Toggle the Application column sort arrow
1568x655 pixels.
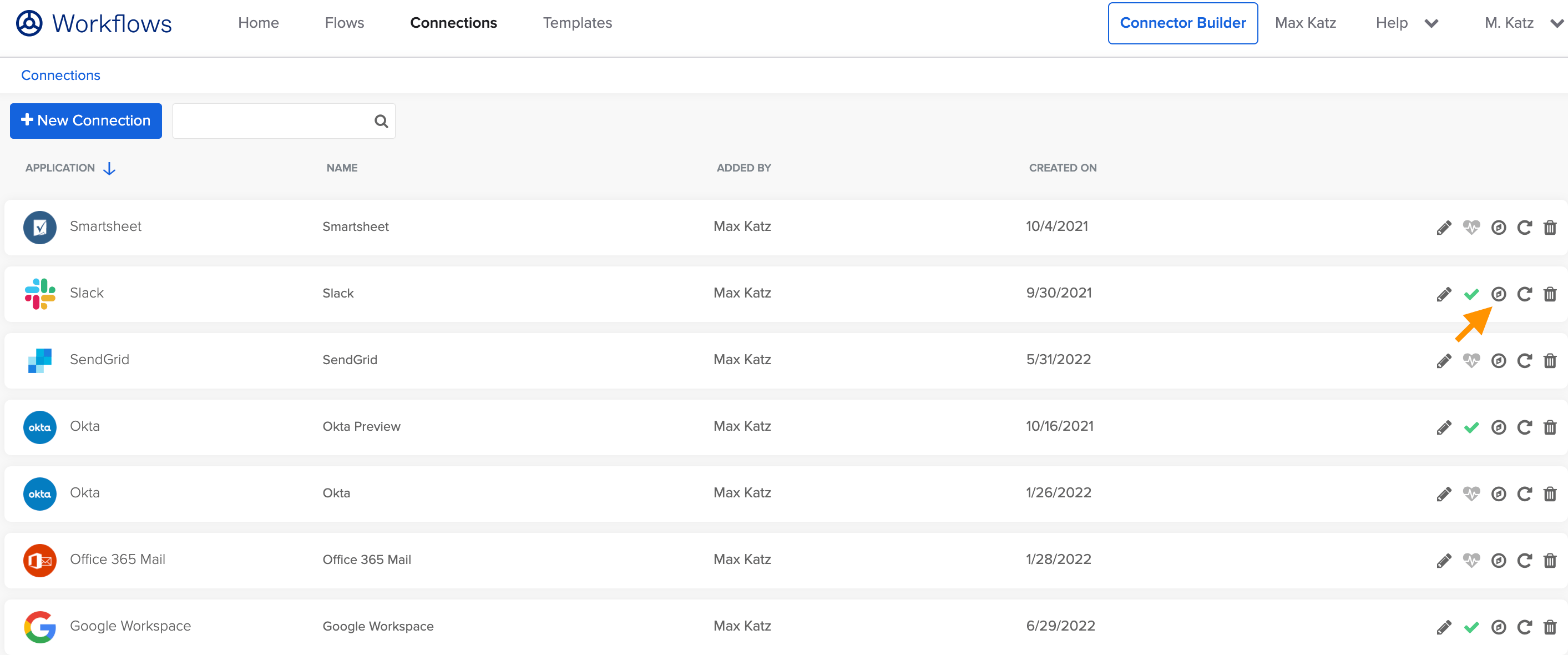pyautogui.click(x=109, y=168)
